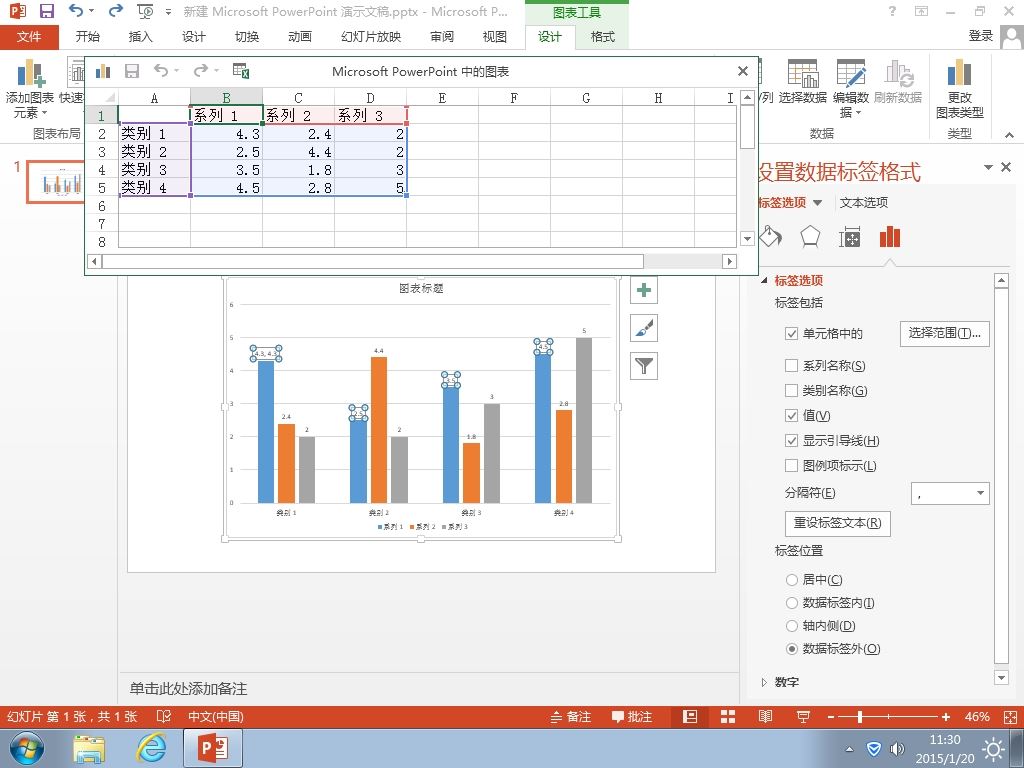Check the 类别名称(G) checkbox
This screenshot has width=1024, height=768.
click(x=792, y=391)
